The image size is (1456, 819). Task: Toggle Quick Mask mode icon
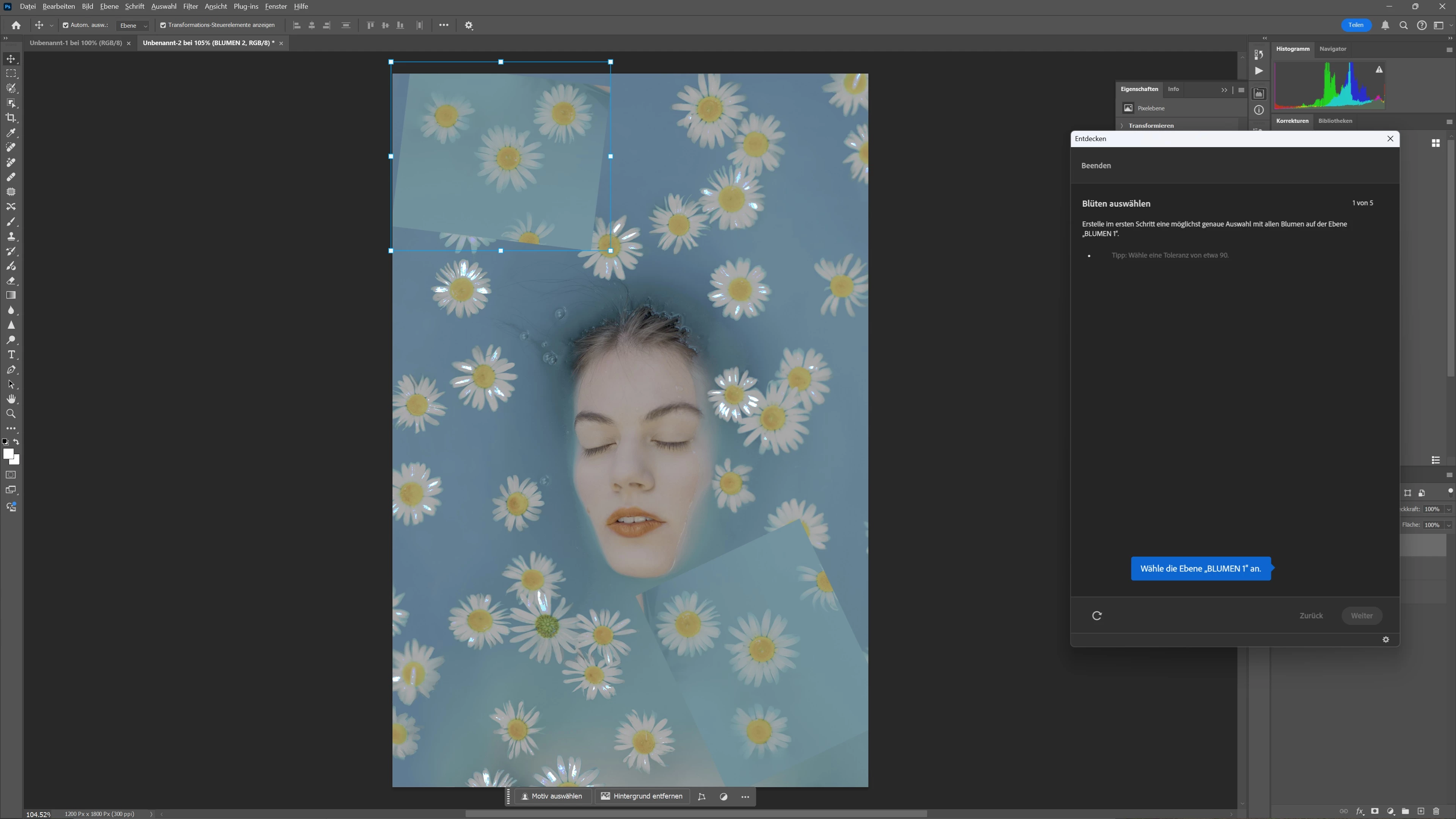11,475
